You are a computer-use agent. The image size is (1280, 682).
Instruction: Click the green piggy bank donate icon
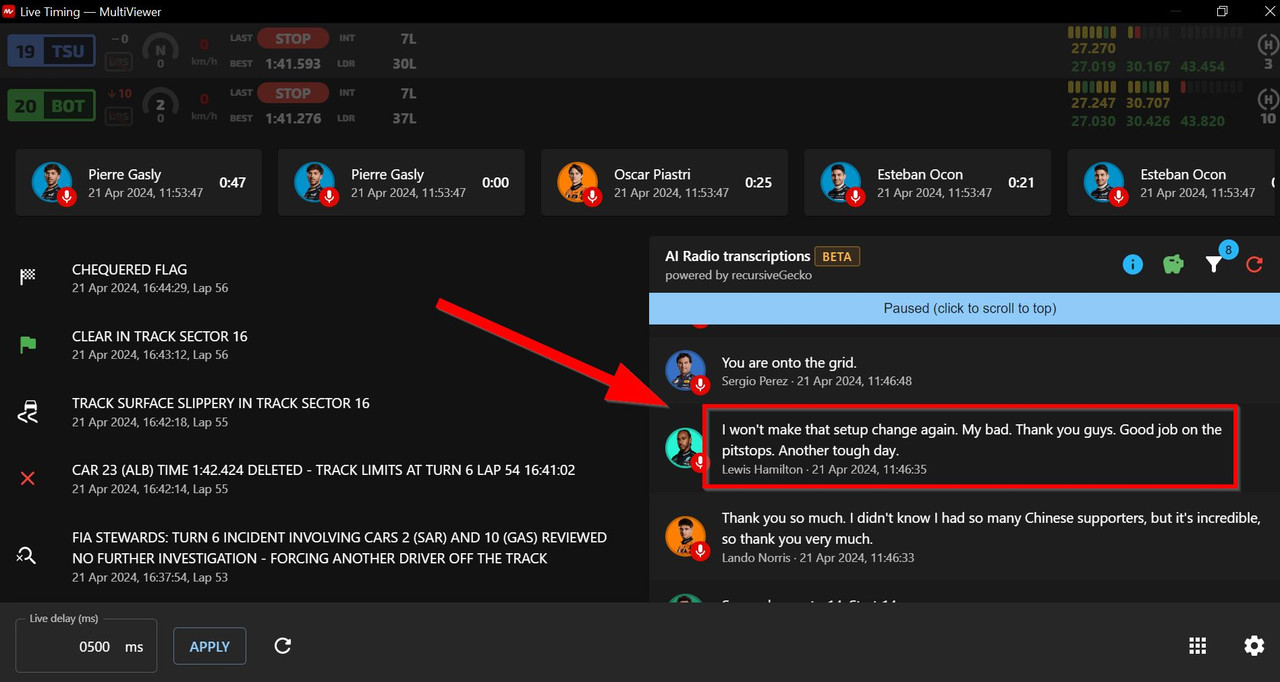(x=1173, y=264)
